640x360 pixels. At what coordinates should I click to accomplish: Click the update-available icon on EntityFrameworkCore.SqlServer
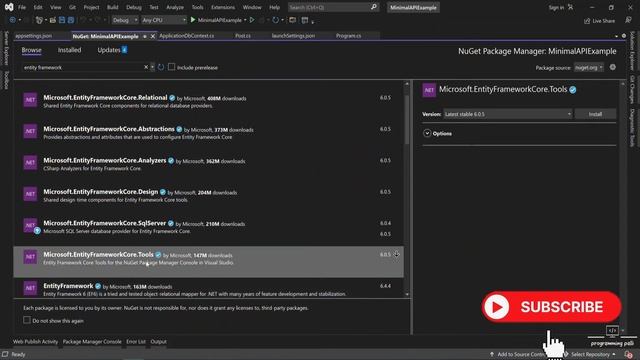(x=37, y=231)
